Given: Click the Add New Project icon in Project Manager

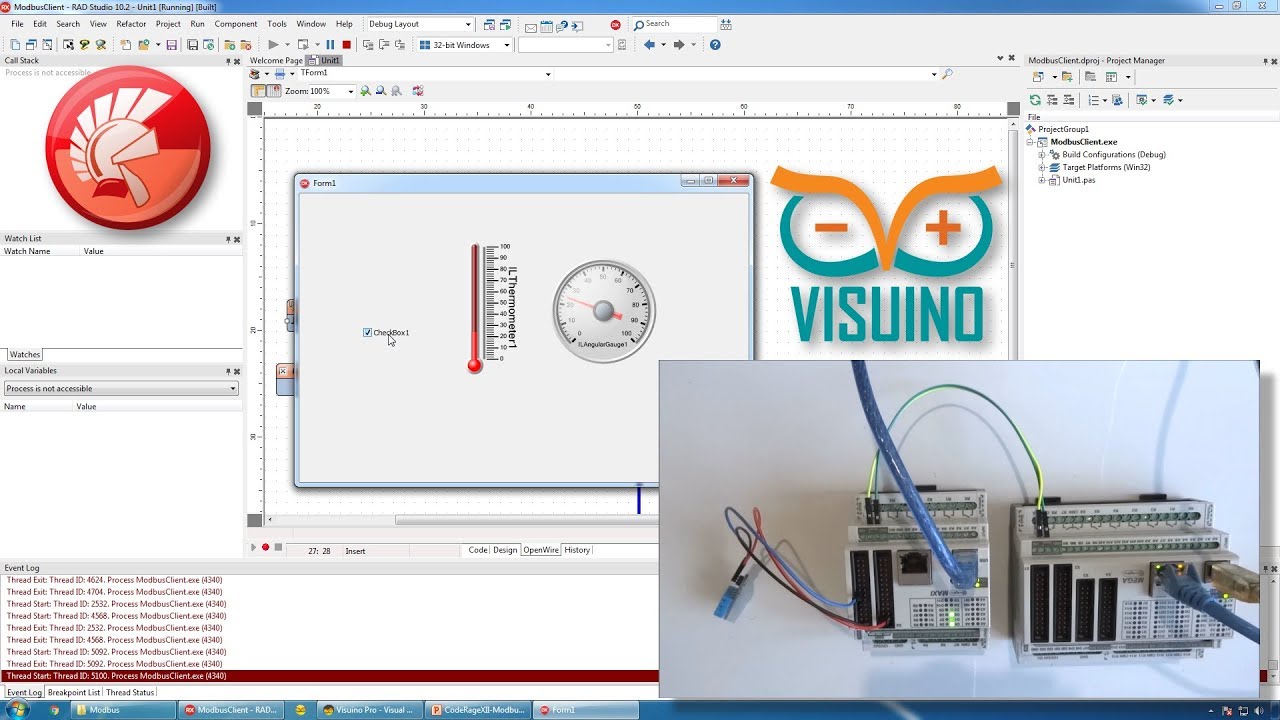Looking at the screenshot, I should 1039,77.
